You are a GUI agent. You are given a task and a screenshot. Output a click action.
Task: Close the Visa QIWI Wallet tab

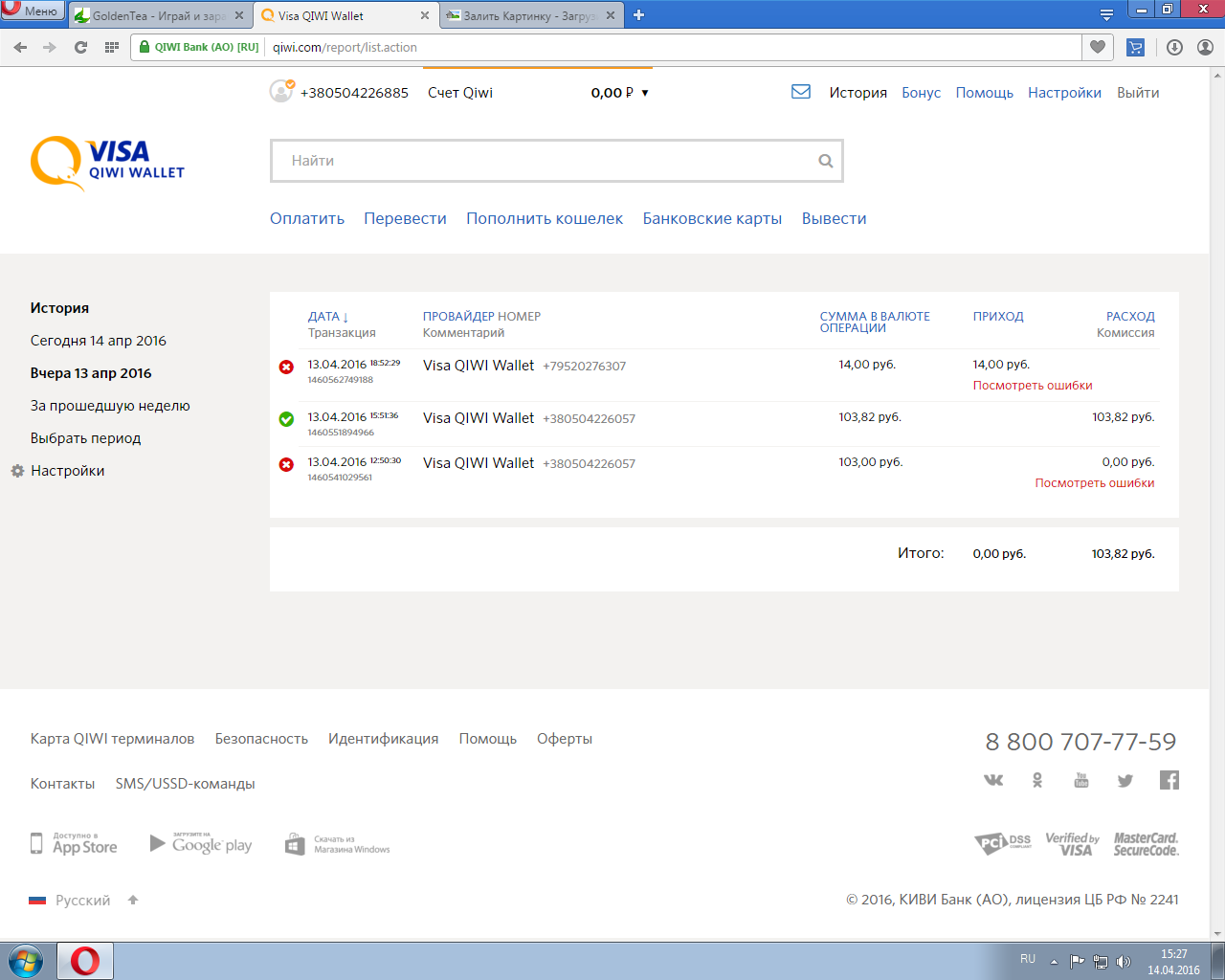click(x=425, y=15)
